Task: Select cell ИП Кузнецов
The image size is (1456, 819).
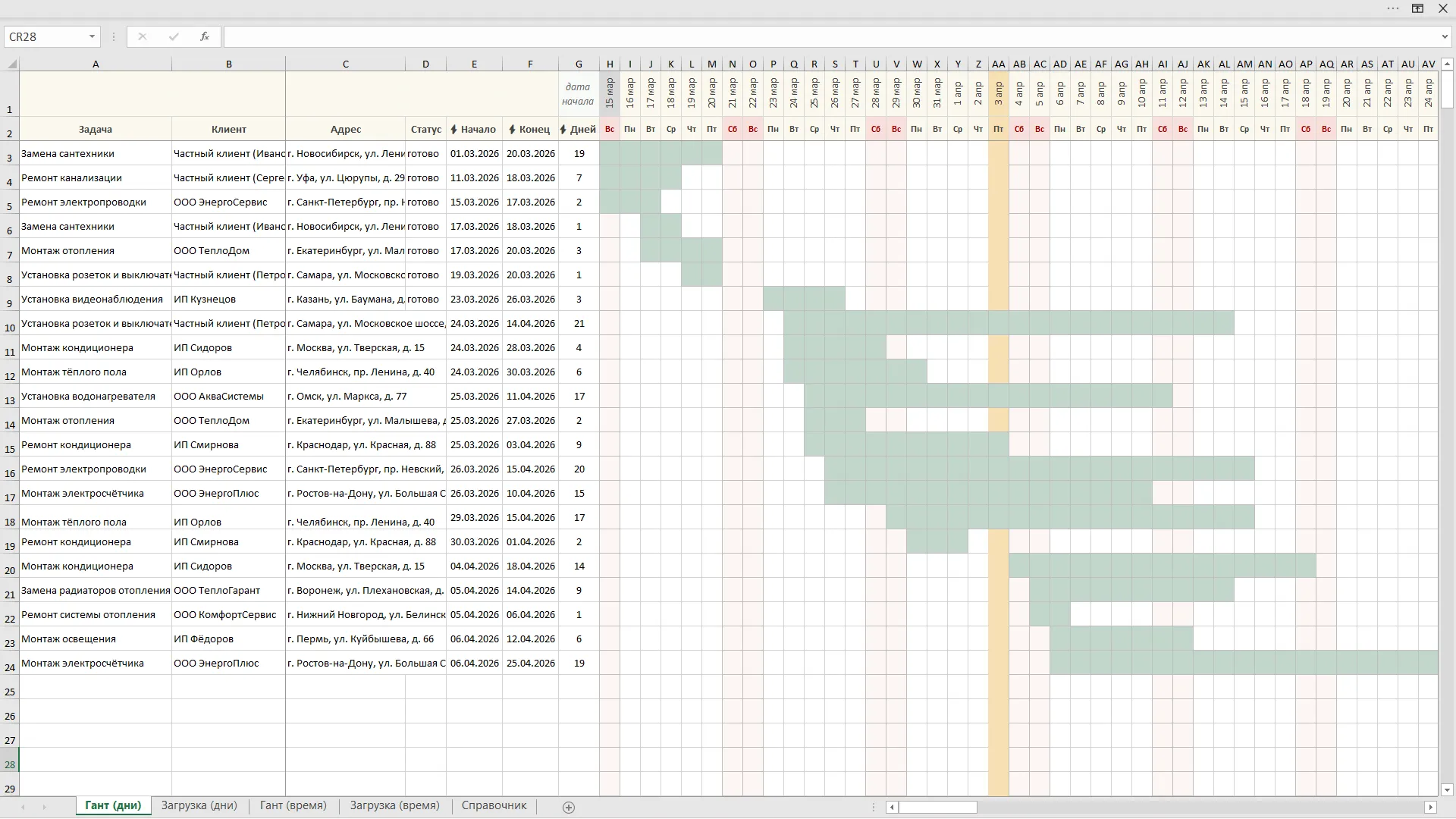Action: 229,300
